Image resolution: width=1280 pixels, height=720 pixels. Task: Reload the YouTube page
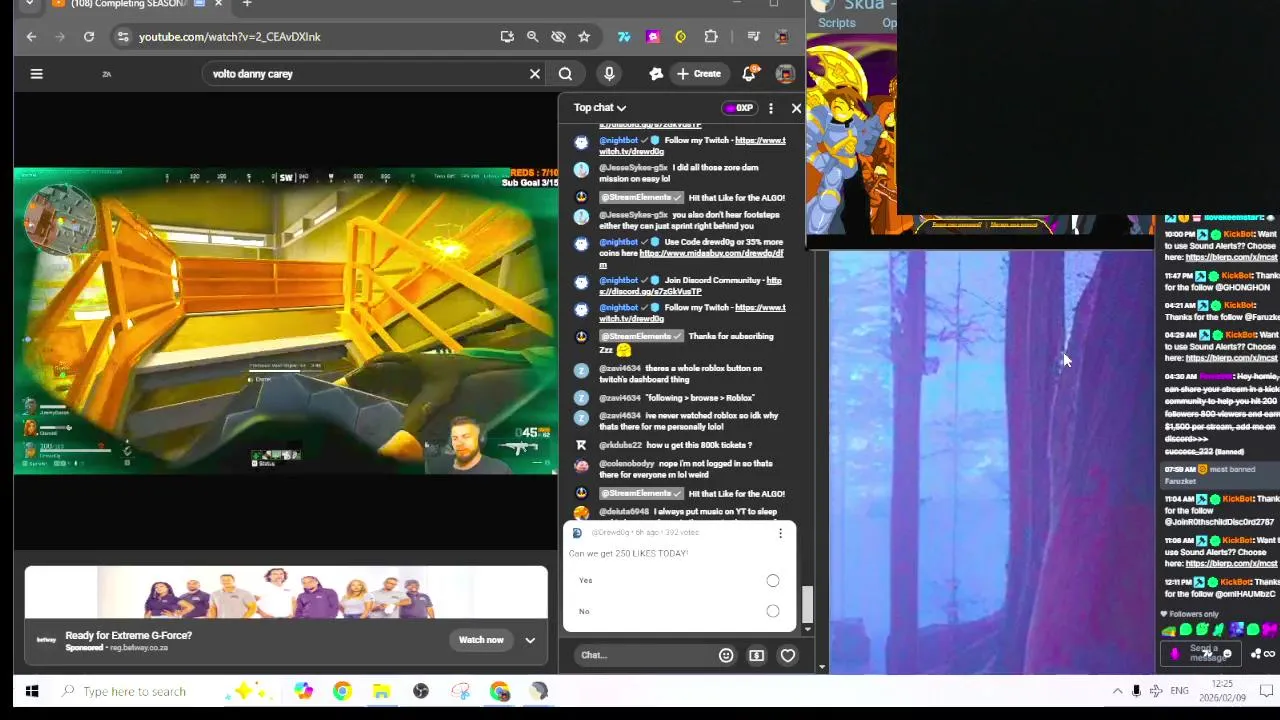point(89,37)
